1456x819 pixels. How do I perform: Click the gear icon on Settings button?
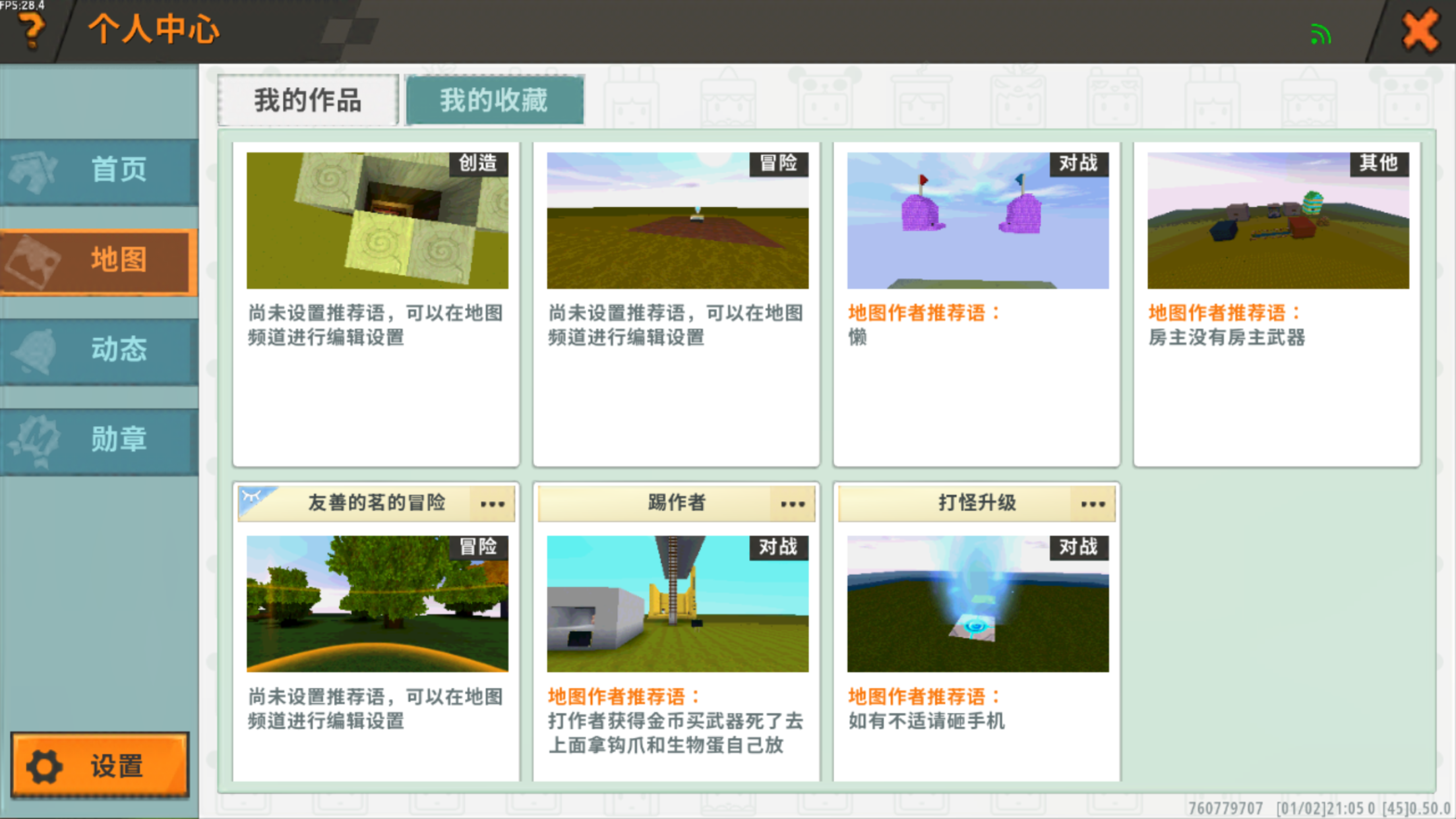tap(44, 766)
